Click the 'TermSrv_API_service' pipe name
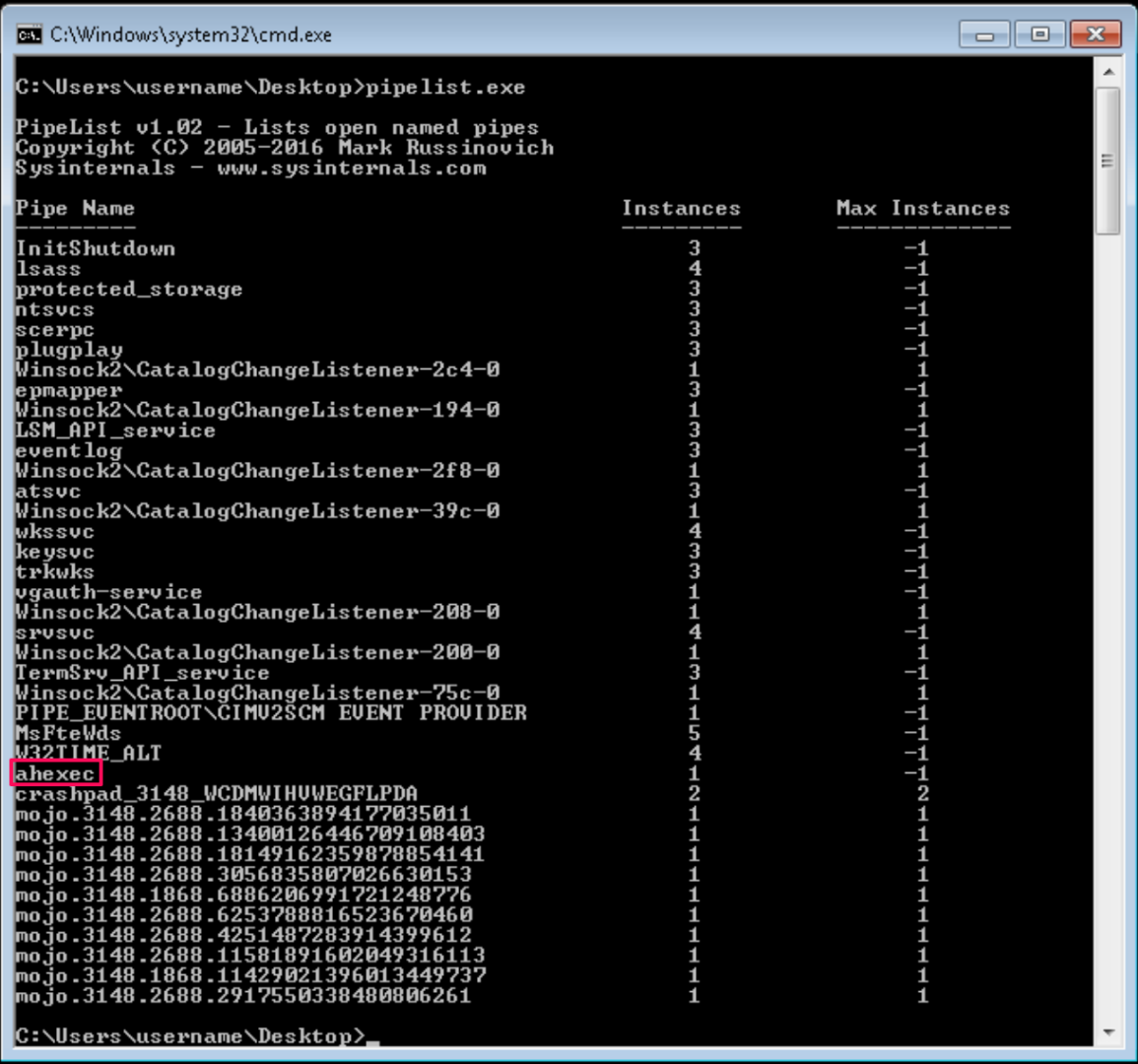The image size is (1138, 1064). tap(142, 673)
